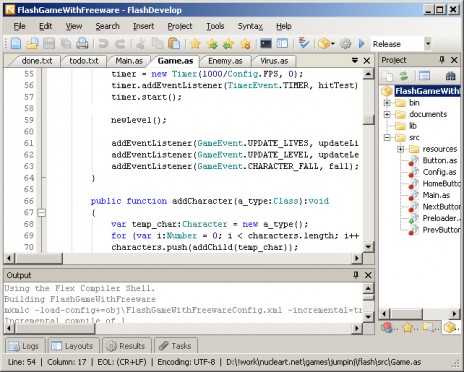
Task: Click the Save All toolbar icon
Action: 66,44
